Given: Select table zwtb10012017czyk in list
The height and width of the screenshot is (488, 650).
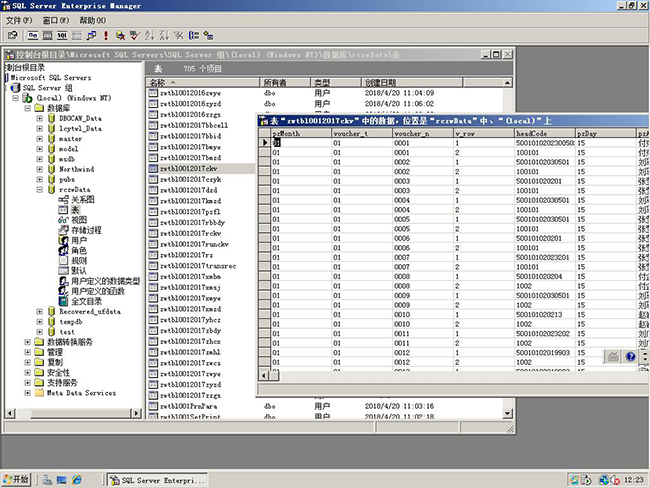Looking at the screenshot, I should [x=190, y=179].
